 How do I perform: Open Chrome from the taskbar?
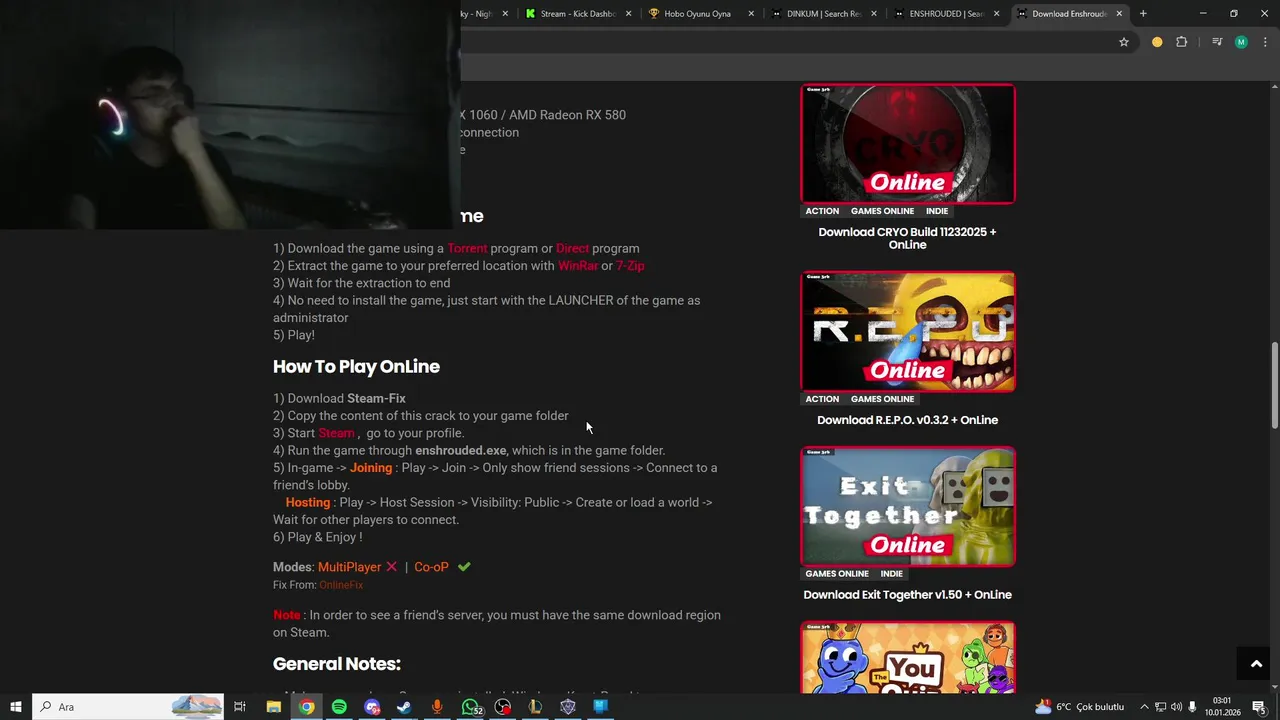click(307, 707)
